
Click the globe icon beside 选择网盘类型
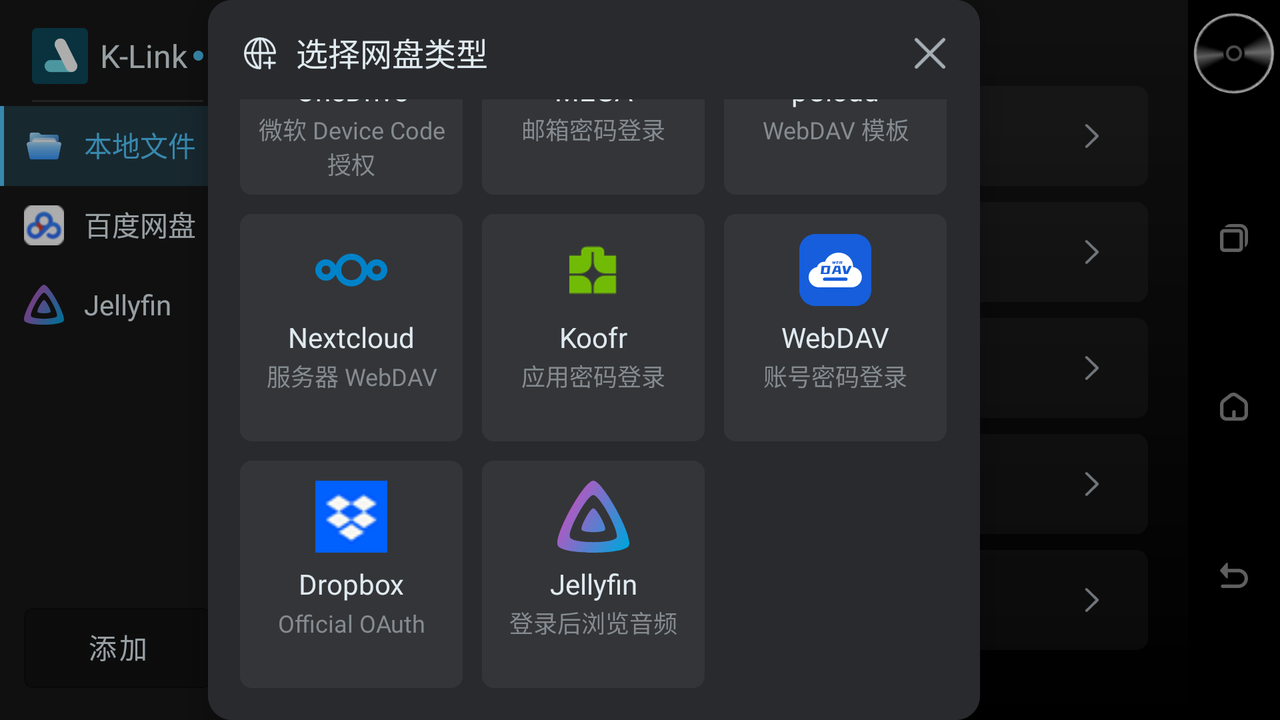pos(260,54)
